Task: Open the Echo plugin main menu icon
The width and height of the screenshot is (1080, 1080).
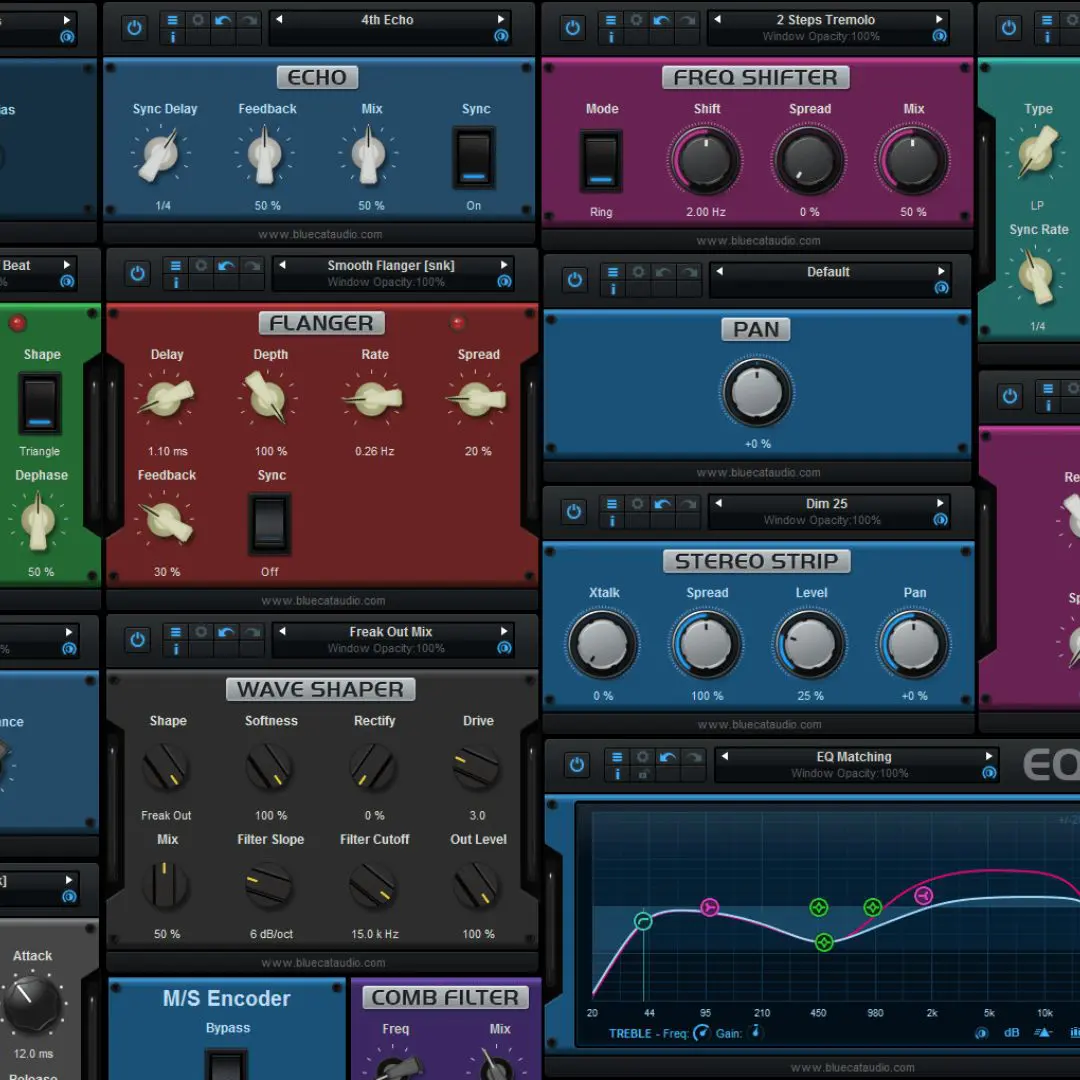Action: [x=172, y=20]
